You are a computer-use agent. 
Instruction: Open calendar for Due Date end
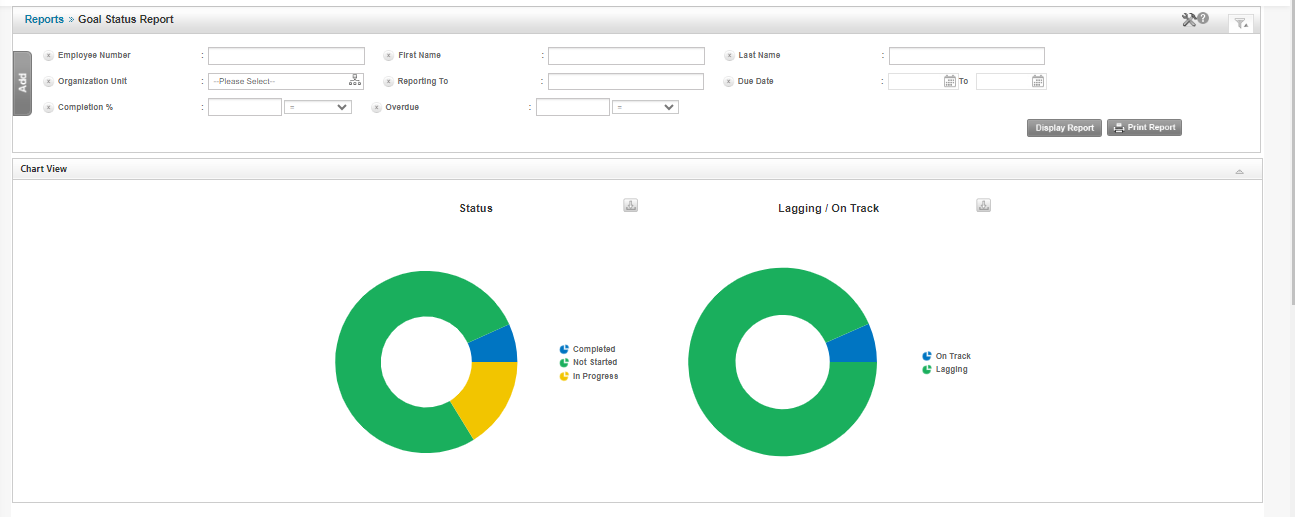[1038, 82]
